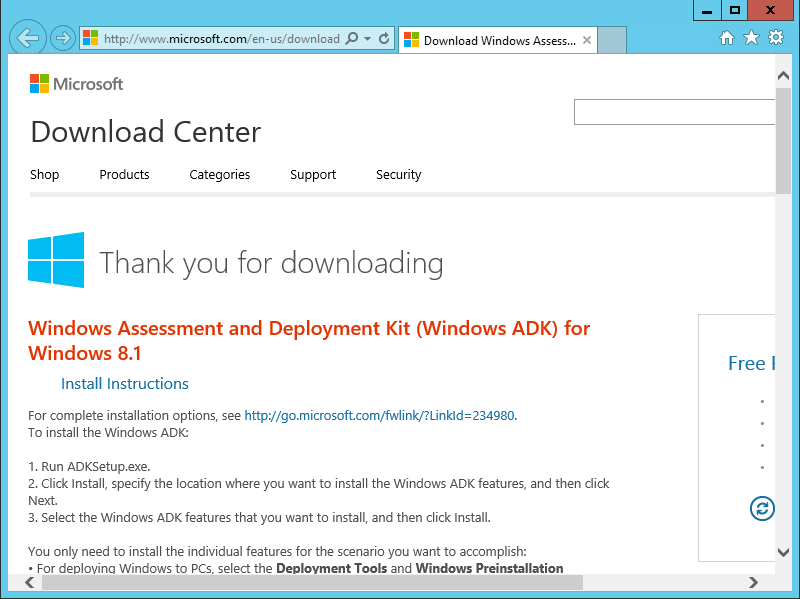Click the browser Forward arrow button
The height and width of the screenshot is (599, 800).
62,39
